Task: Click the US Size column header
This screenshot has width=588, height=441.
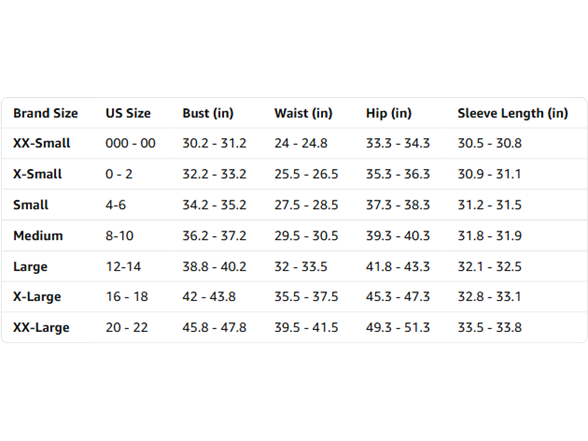Action: click(x=128, y=113)
